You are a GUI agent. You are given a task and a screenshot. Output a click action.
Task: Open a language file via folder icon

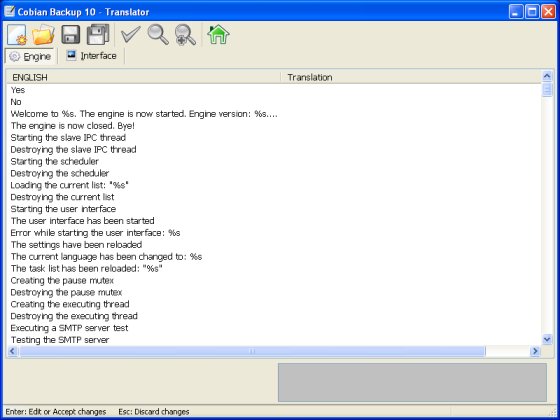point(43,35)
